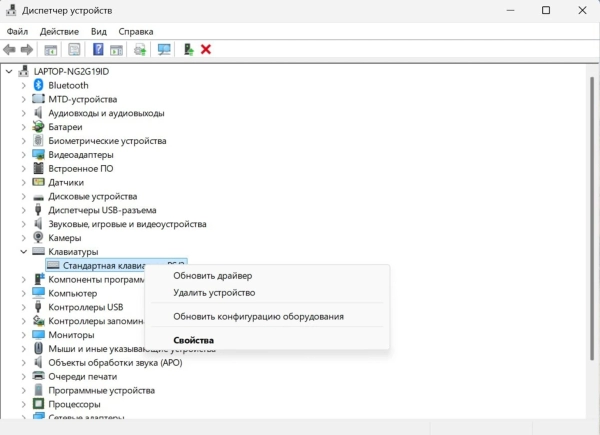Open Свойства from the context menu
The width and height of the screenshot is (600, 435).
pyautogui.click(x=194, y=340)
